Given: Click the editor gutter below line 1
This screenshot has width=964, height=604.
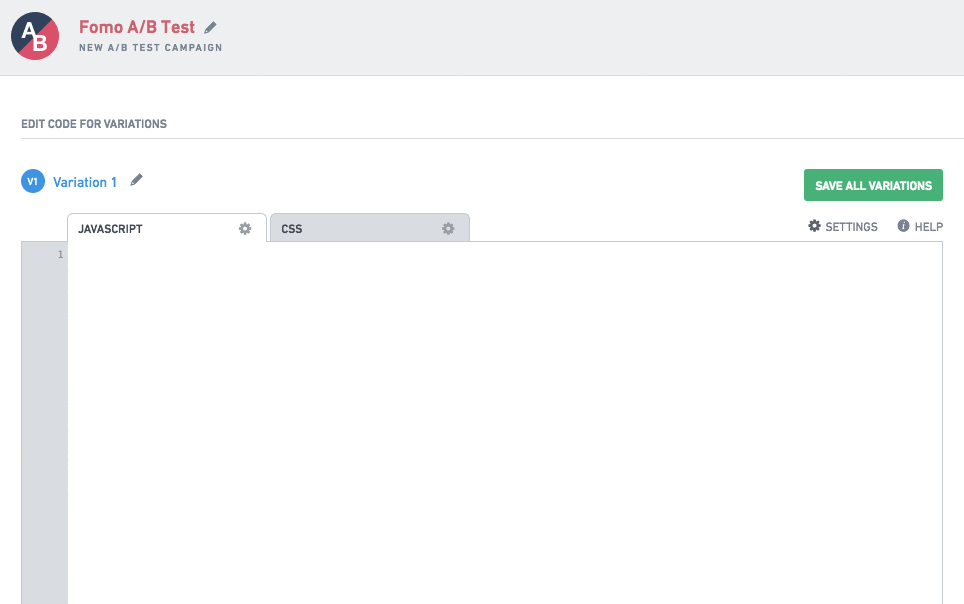Looking at the screenshot, I should [44, 431].
